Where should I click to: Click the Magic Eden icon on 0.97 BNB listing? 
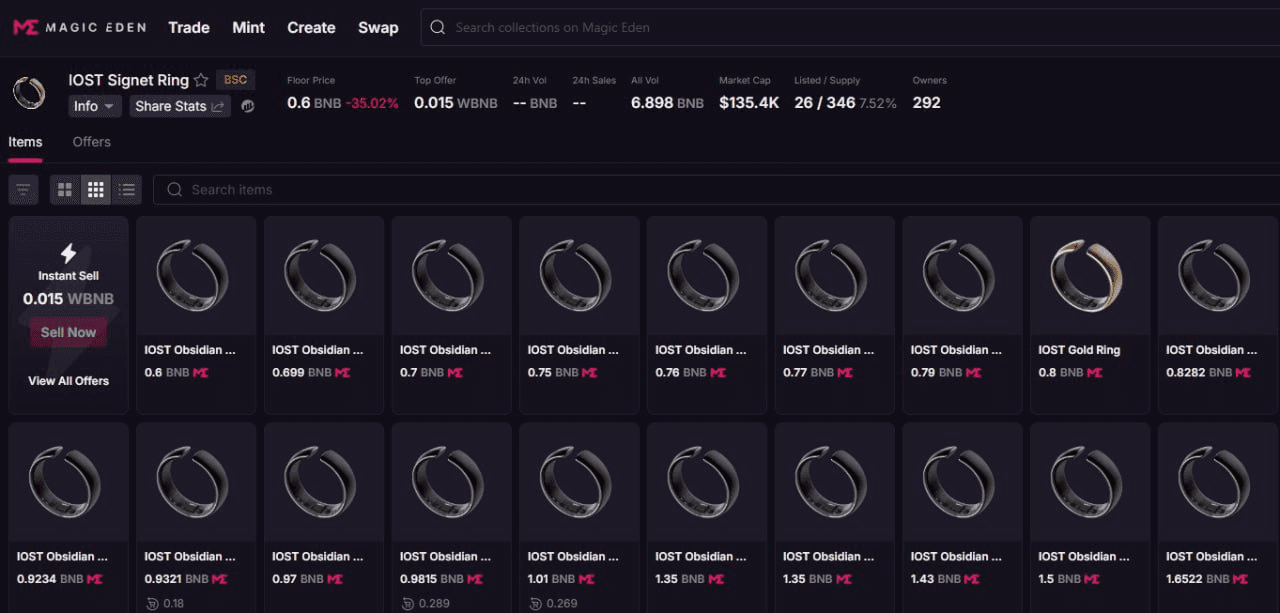coord(333,578)
